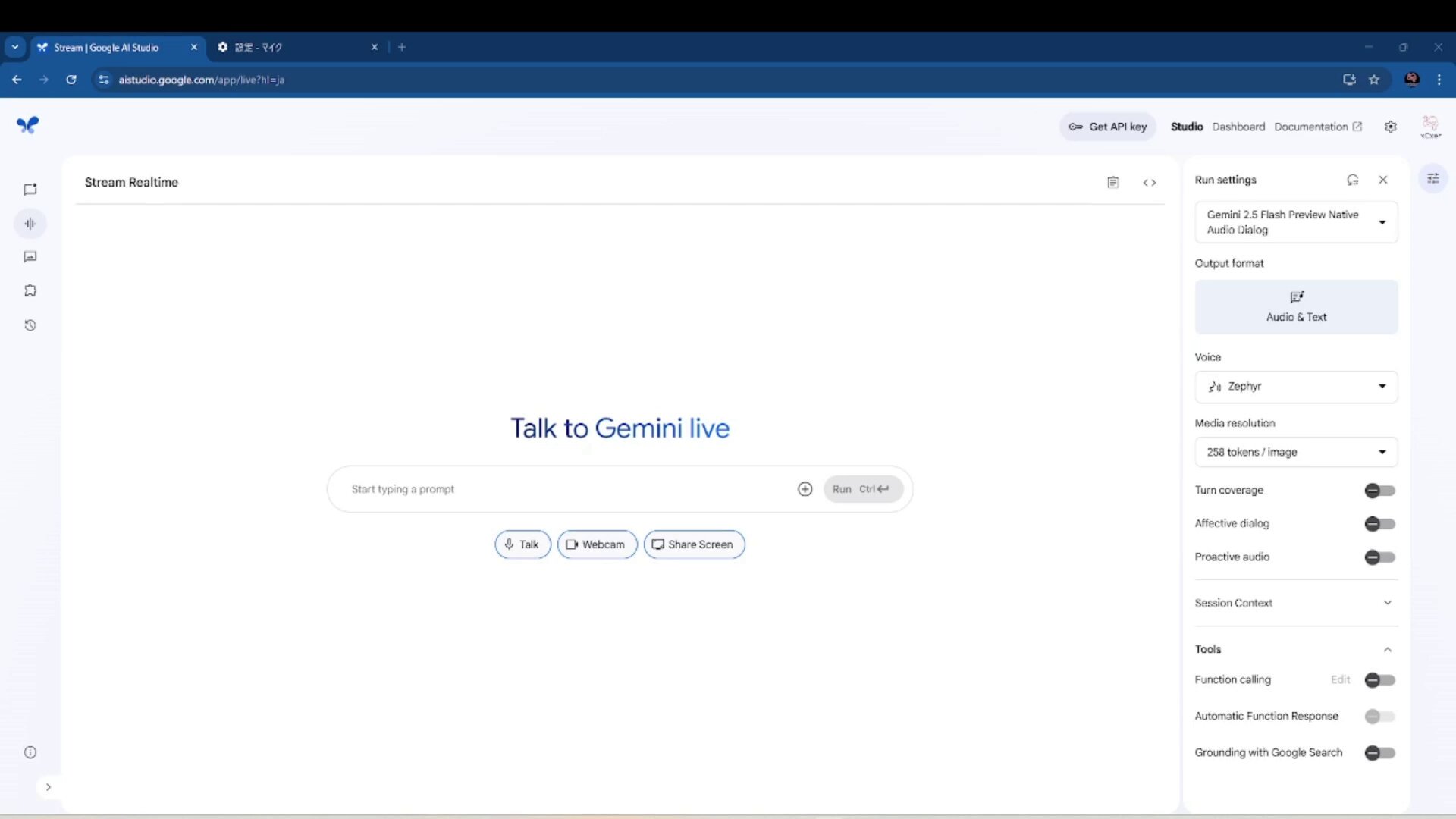Open the Media resolution dropdown

(1296, 452)
